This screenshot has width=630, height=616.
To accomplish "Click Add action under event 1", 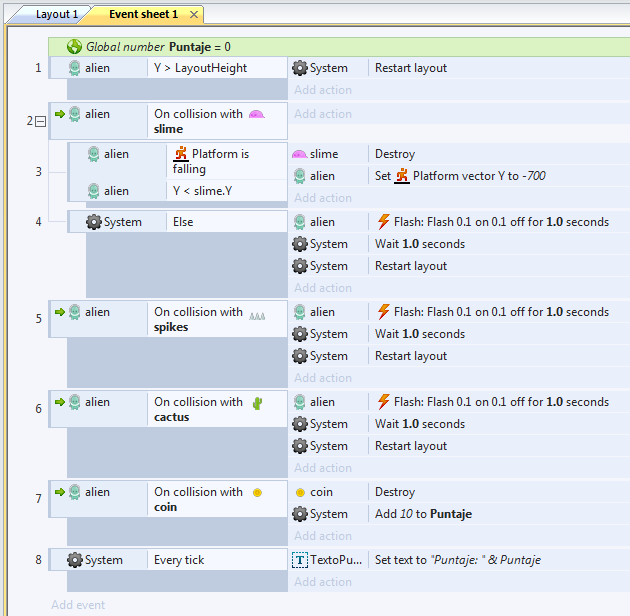I will (x=323, y=90).
